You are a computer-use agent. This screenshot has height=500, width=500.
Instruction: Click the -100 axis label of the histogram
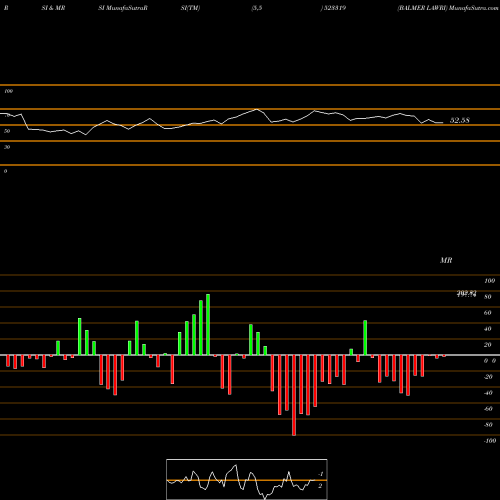tap(490, 441)
